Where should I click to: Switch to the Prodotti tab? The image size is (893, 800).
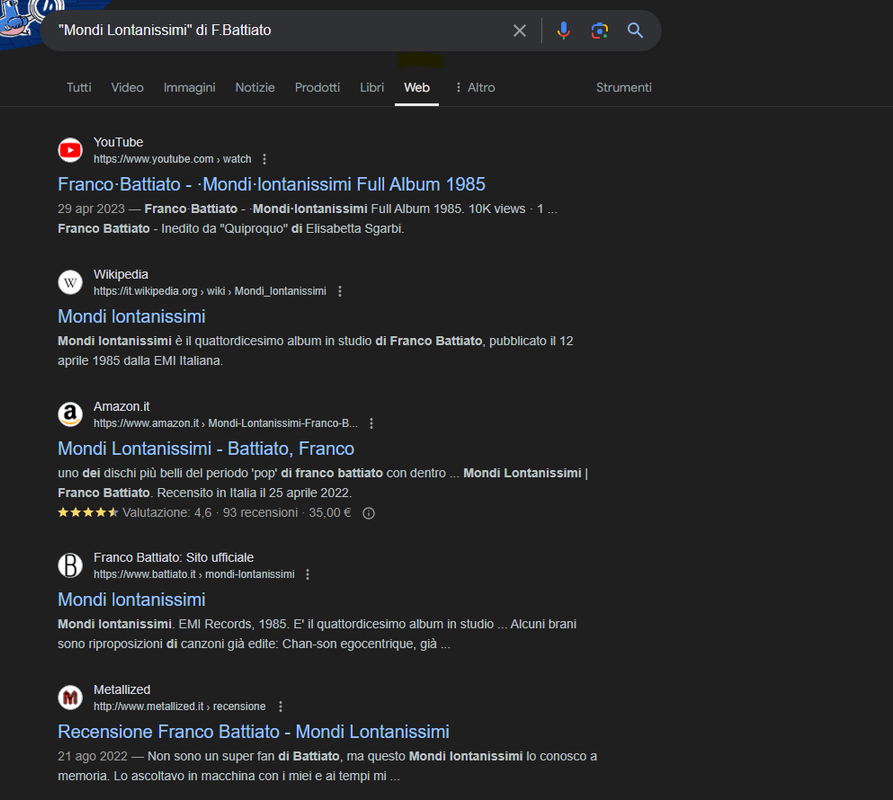317,88
